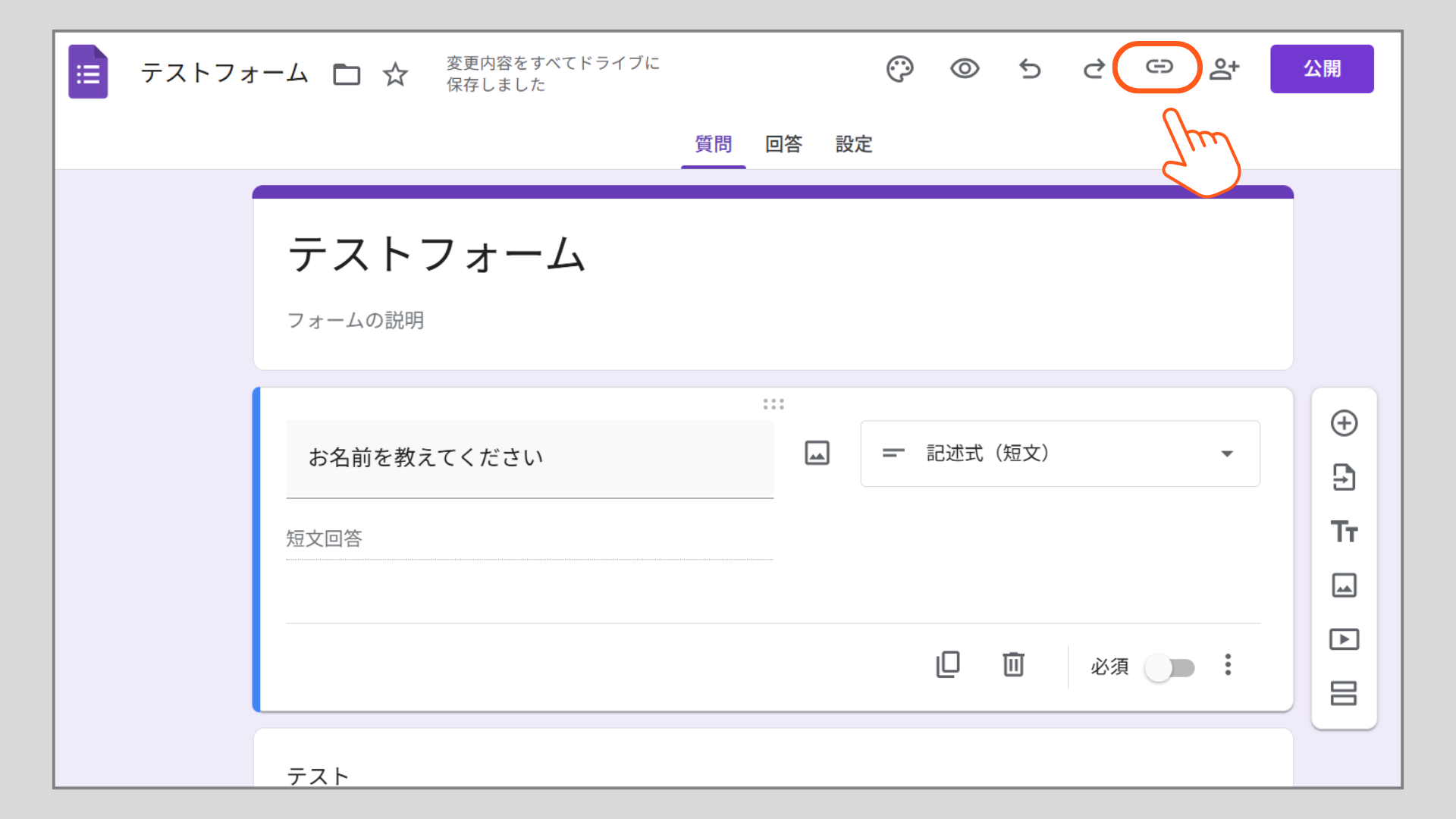Undo the last change
The width and height of the screenshot is (1456, 819).
point(1029,69)
